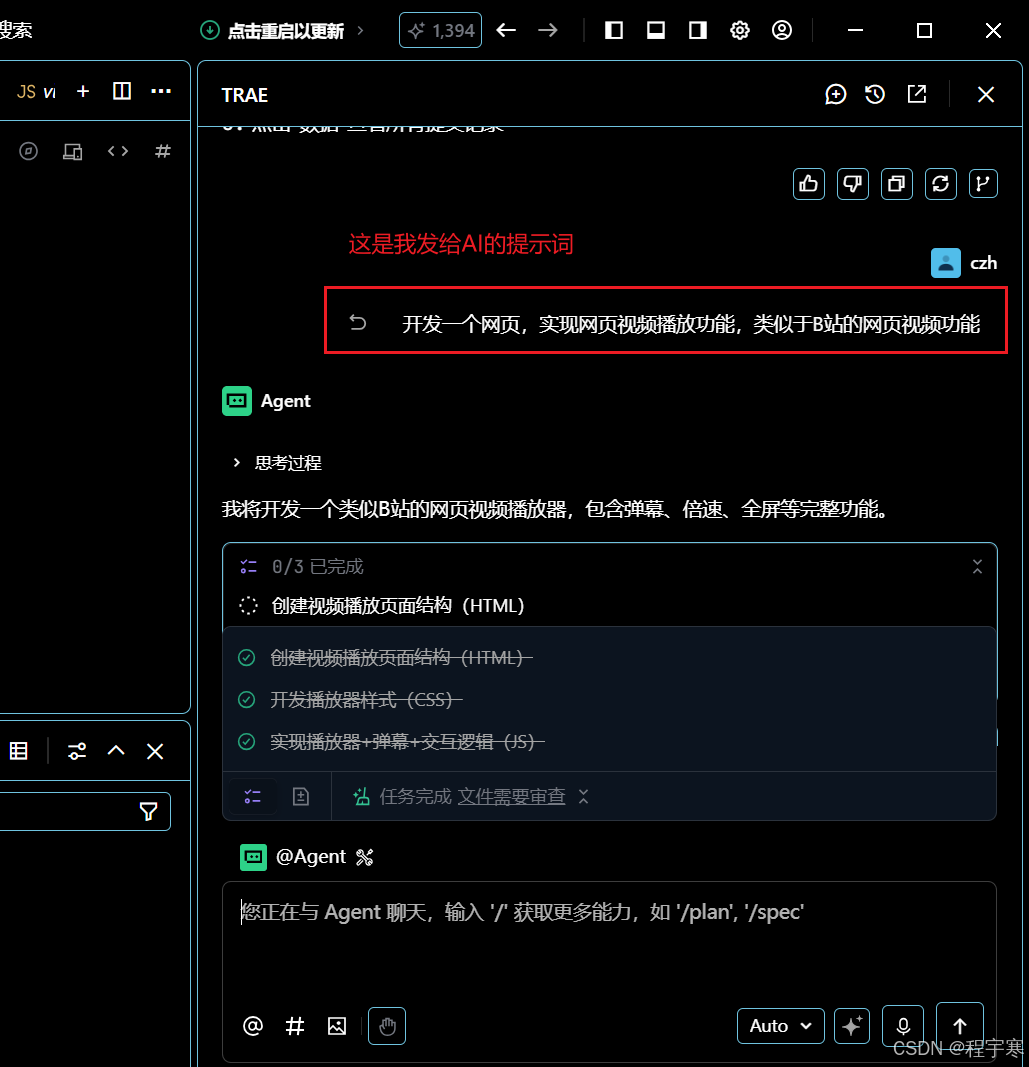1029x1067 pixels.
Task: Insert an @ mention in chat
Action: pos(252,1026)
